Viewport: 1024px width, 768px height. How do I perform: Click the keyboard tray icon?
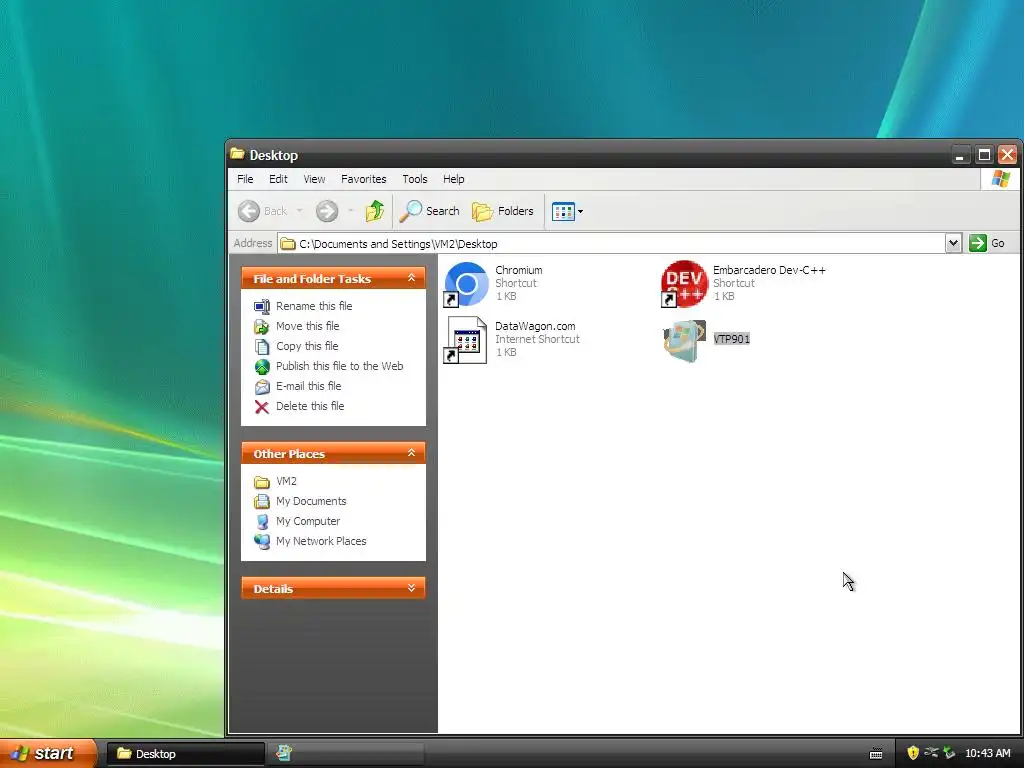(x=876, y=754)
